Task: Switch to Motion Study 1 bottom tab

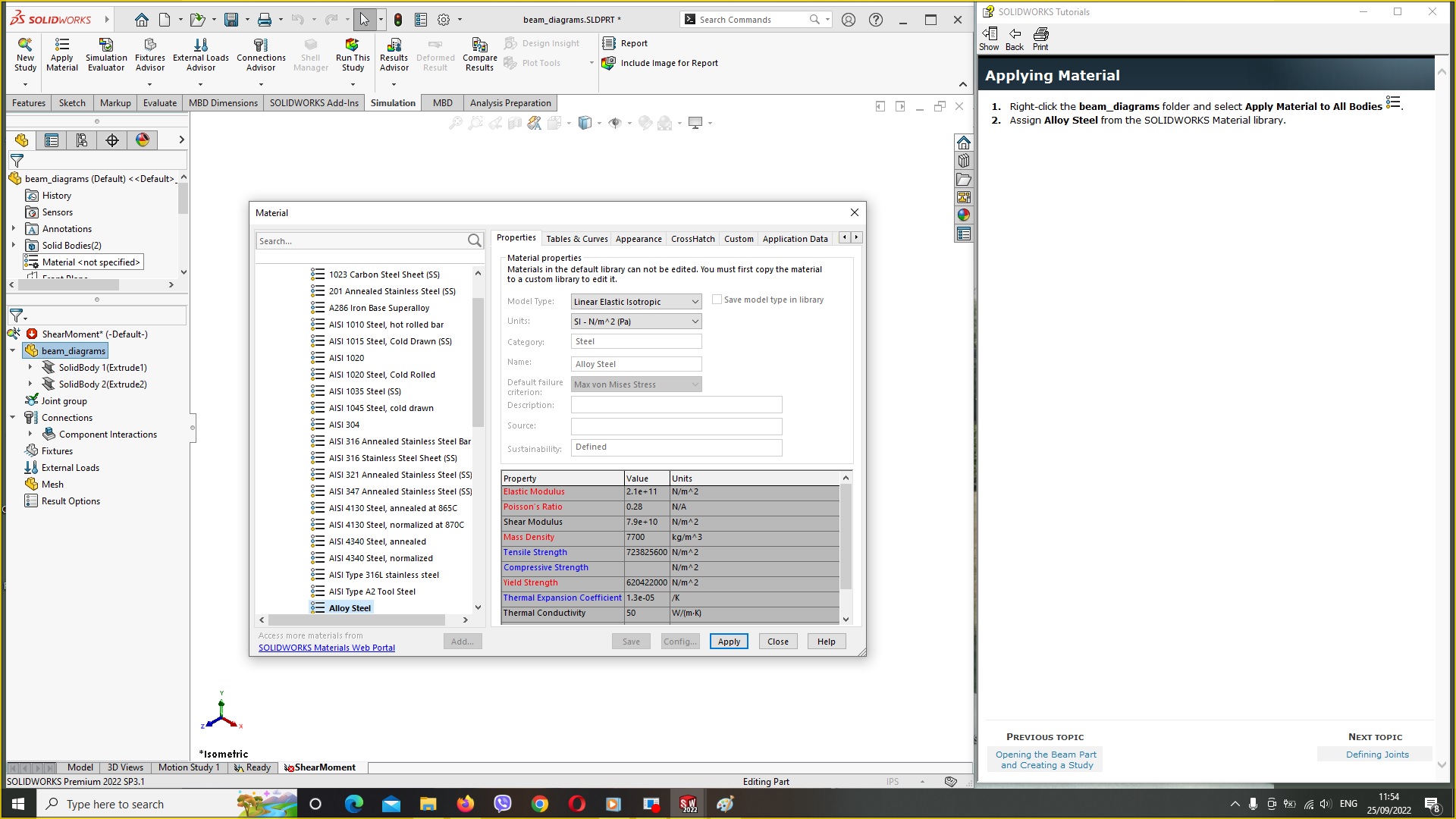Action: point(188,767)
